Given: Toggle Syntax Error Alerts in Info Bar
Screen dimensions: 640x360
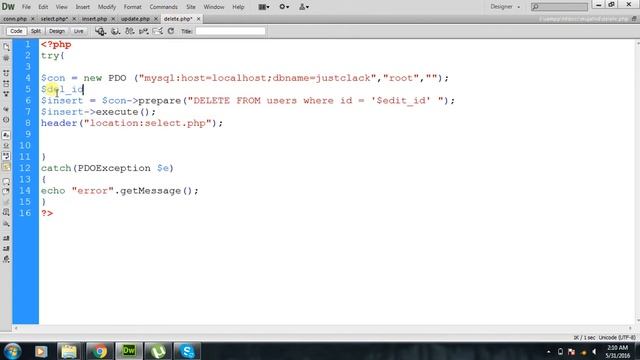Looking at the screenshot, I should tap(6, 167).
